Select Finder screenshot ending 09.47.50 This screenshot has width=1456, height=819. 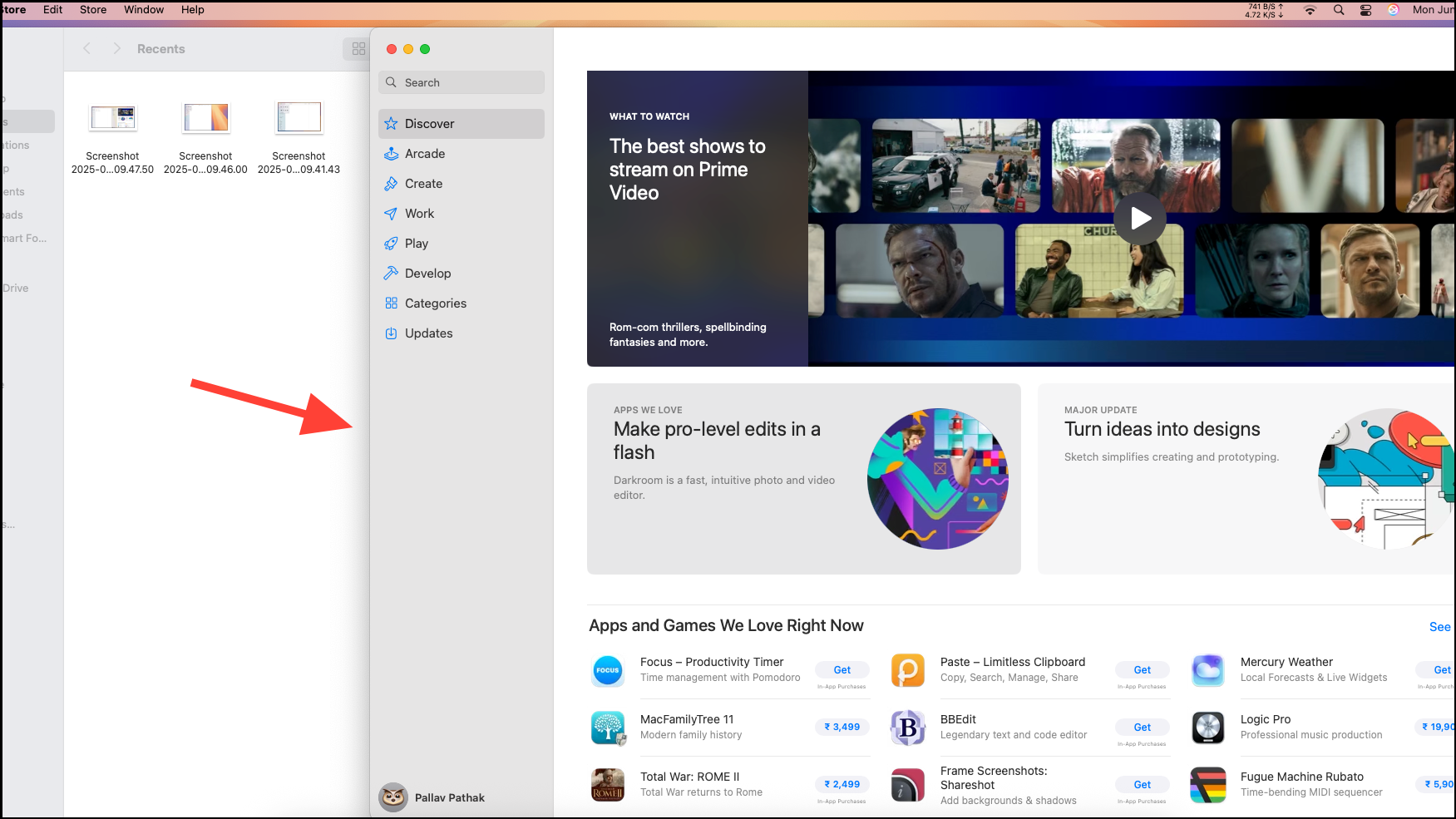112,139
